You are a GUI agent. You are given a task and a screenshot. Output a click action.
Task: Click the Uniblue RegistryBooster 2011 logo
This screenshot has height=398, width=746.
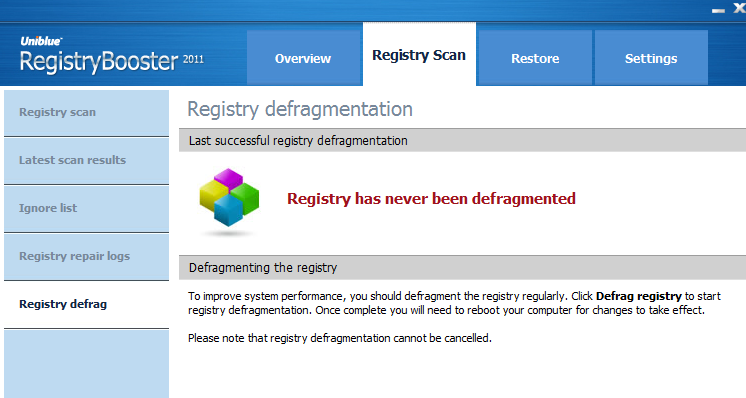[x=112, y=55]
